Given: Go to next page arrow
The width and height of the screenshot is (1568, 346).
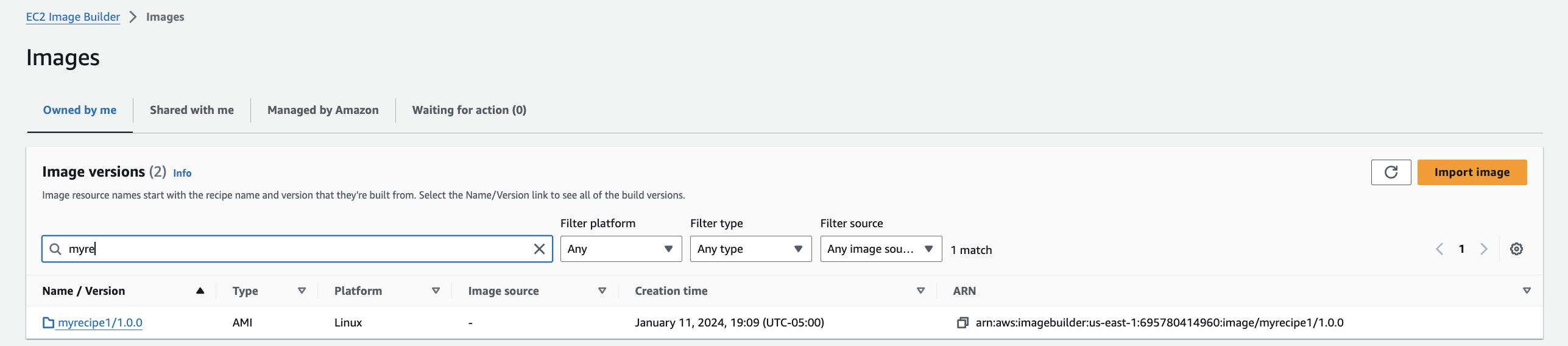Looking at the screenshot, I should 1484,249.
